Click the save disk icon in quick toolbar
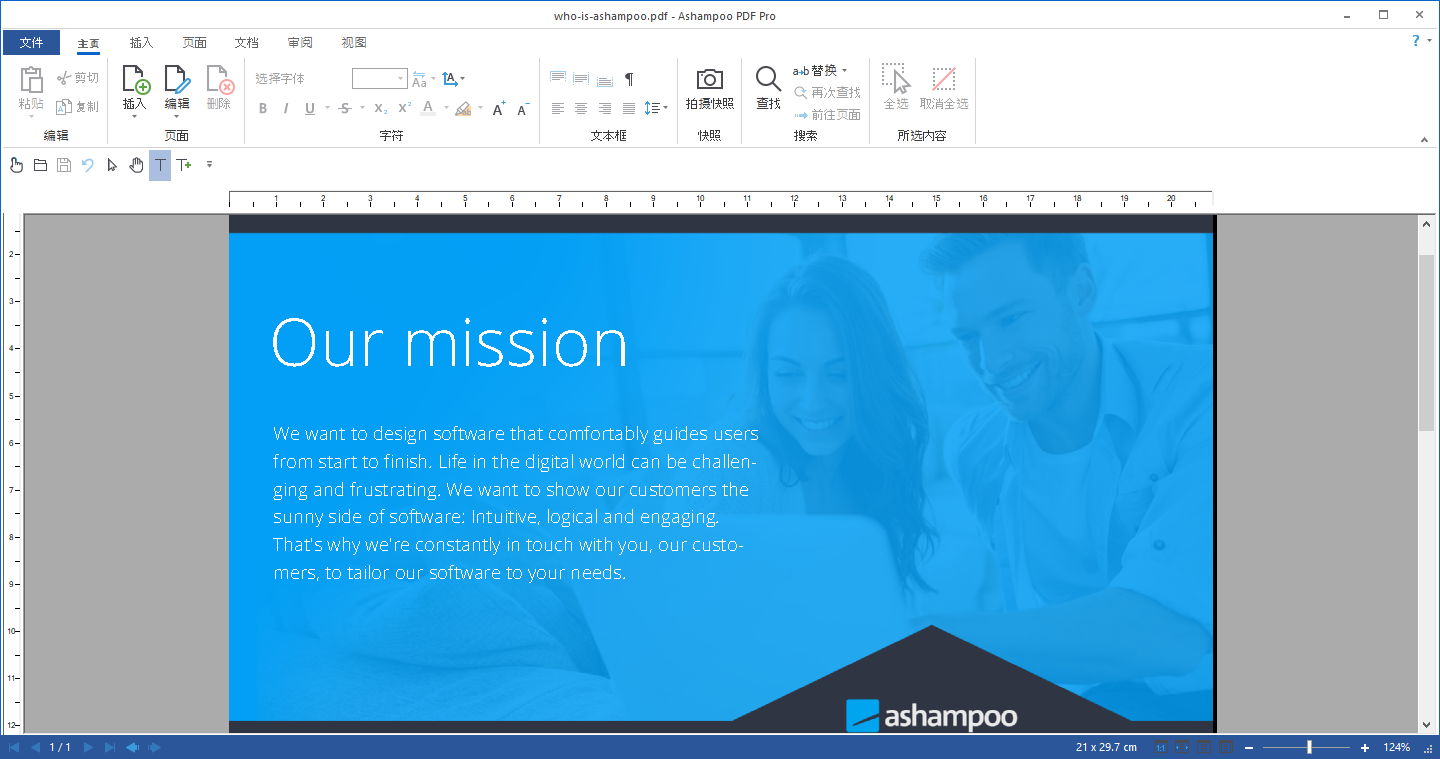This screenshot has width=1440, height=759. 64,165
